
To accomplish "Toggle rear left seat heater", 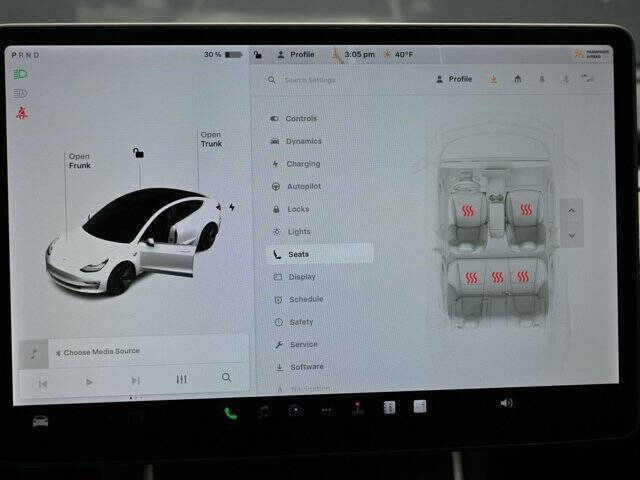I will 471,278.
